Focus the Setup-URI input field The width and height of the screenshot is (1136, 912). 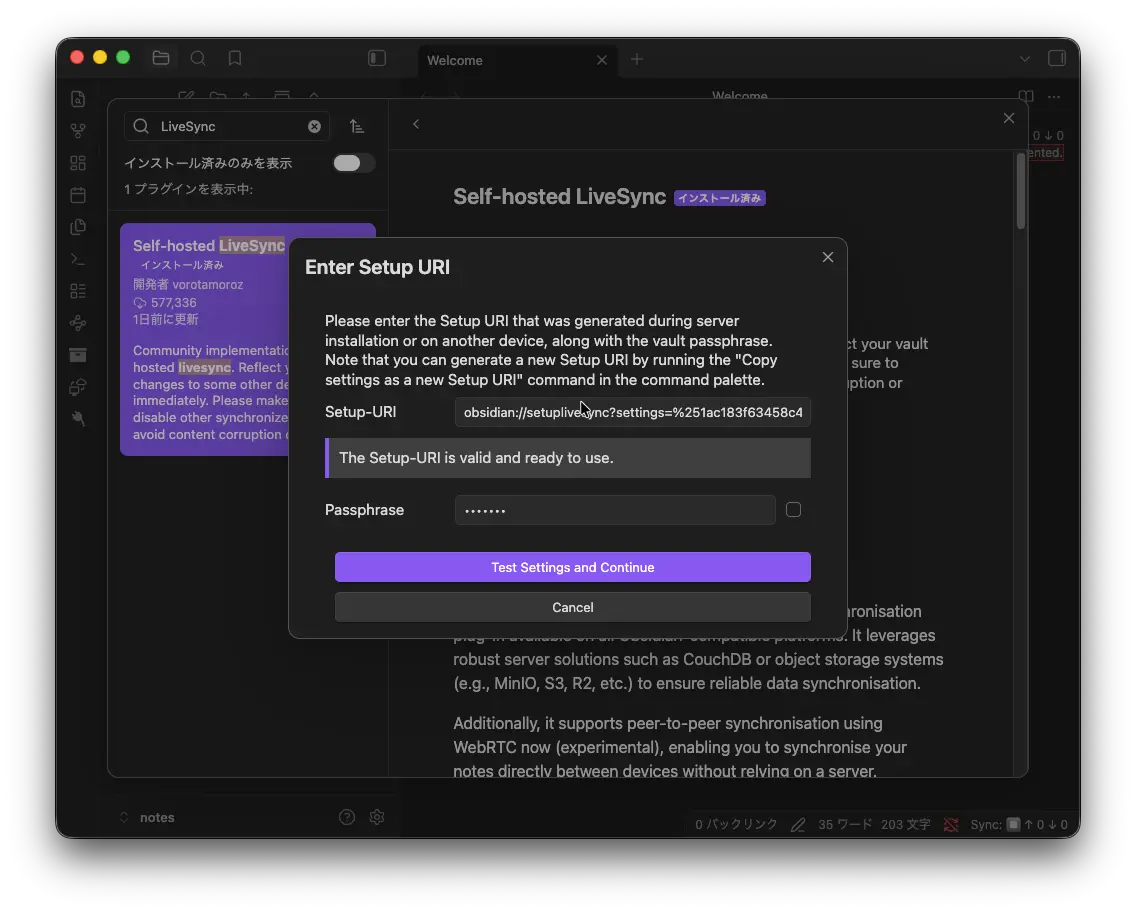[x=632, y=412]
